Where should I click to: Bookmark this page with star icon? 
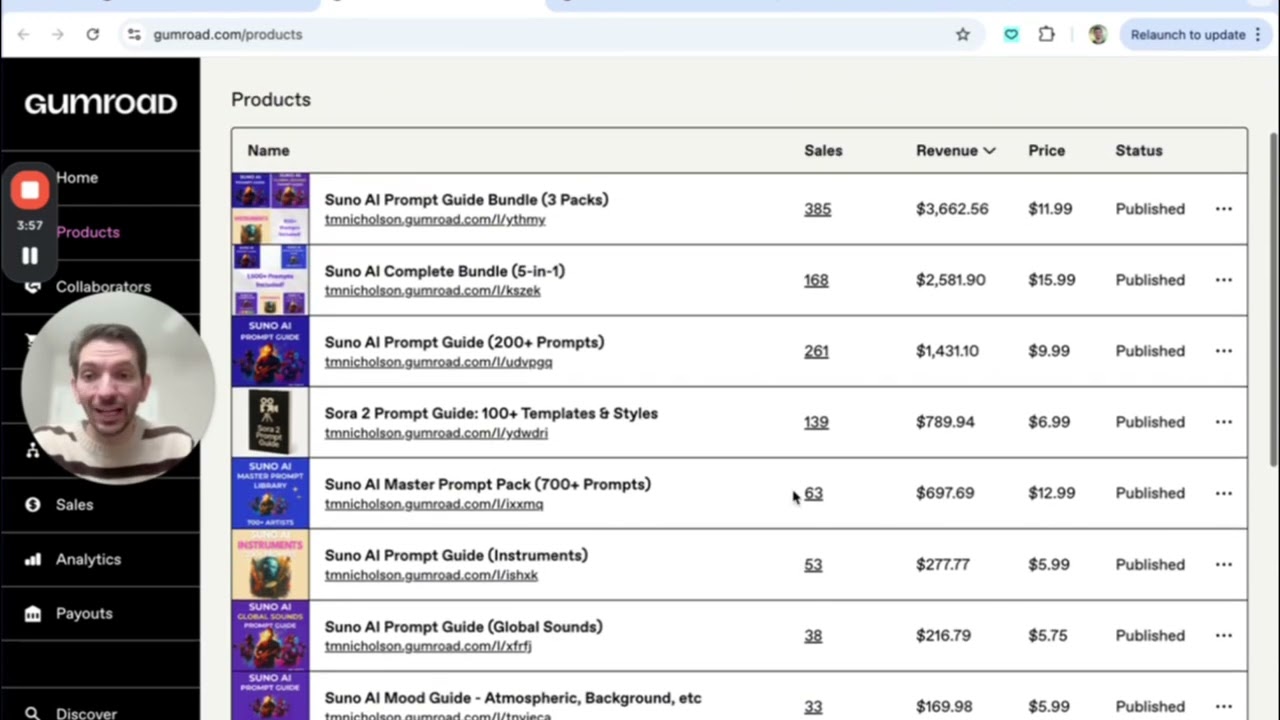coord(963,34)
